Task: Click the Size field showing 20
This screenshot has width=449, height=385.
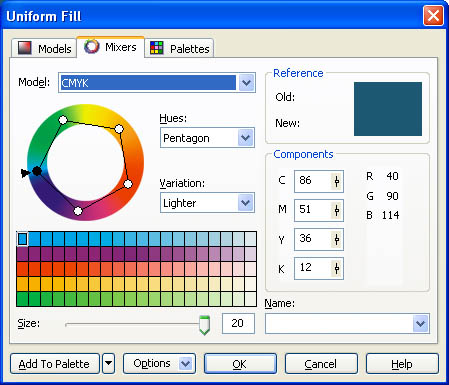Action: (238, 323)
